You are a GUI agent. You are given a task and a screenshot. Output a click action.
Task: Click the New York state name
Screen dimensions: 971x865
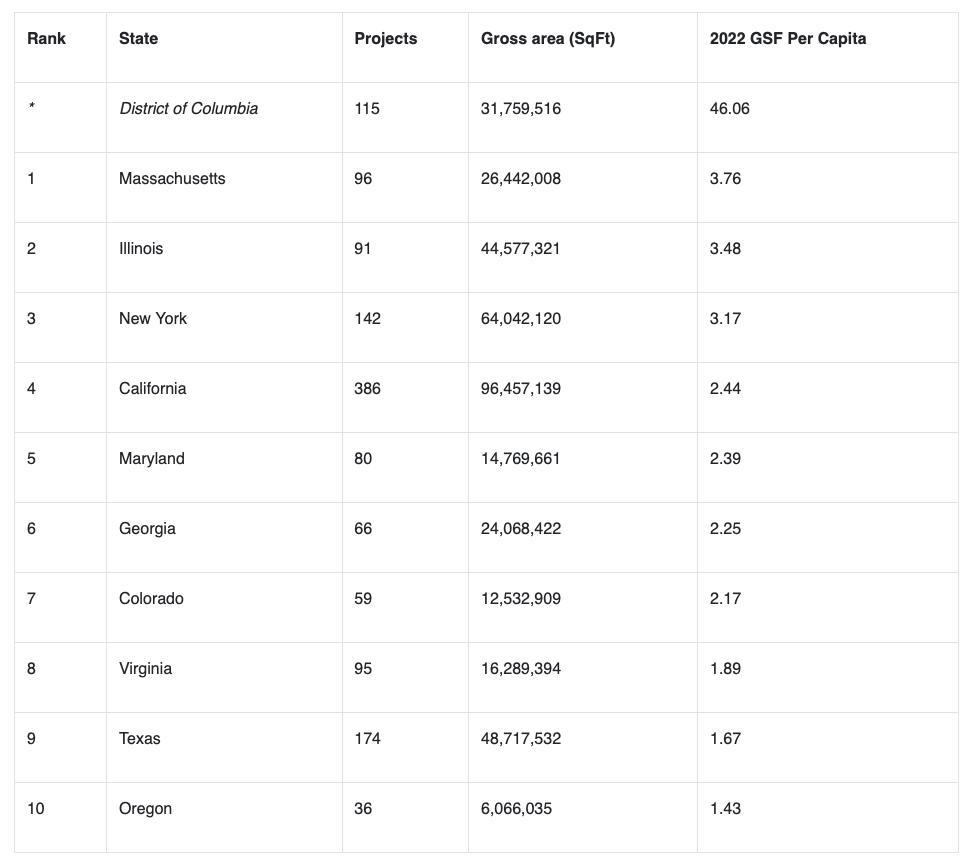[x=152, y=318]
